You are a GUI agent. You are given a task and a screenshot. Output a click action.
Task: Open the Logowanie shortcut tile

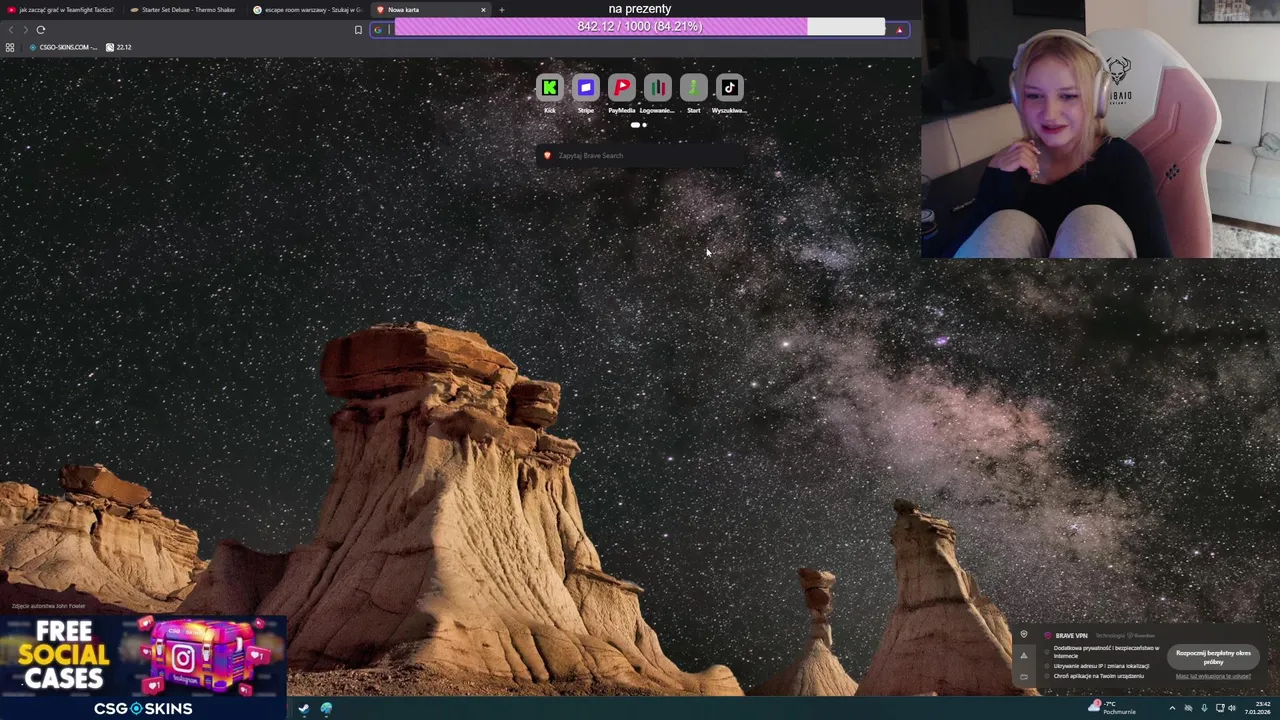point(657,88)
